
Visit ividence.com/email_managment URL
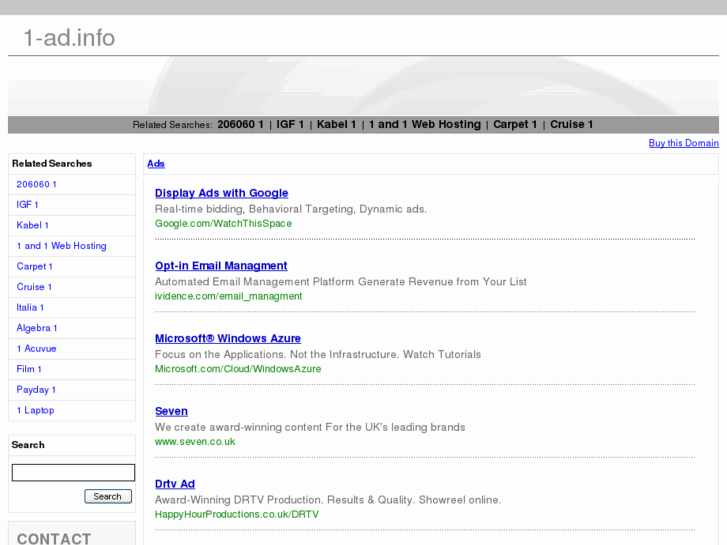(229, 296)
